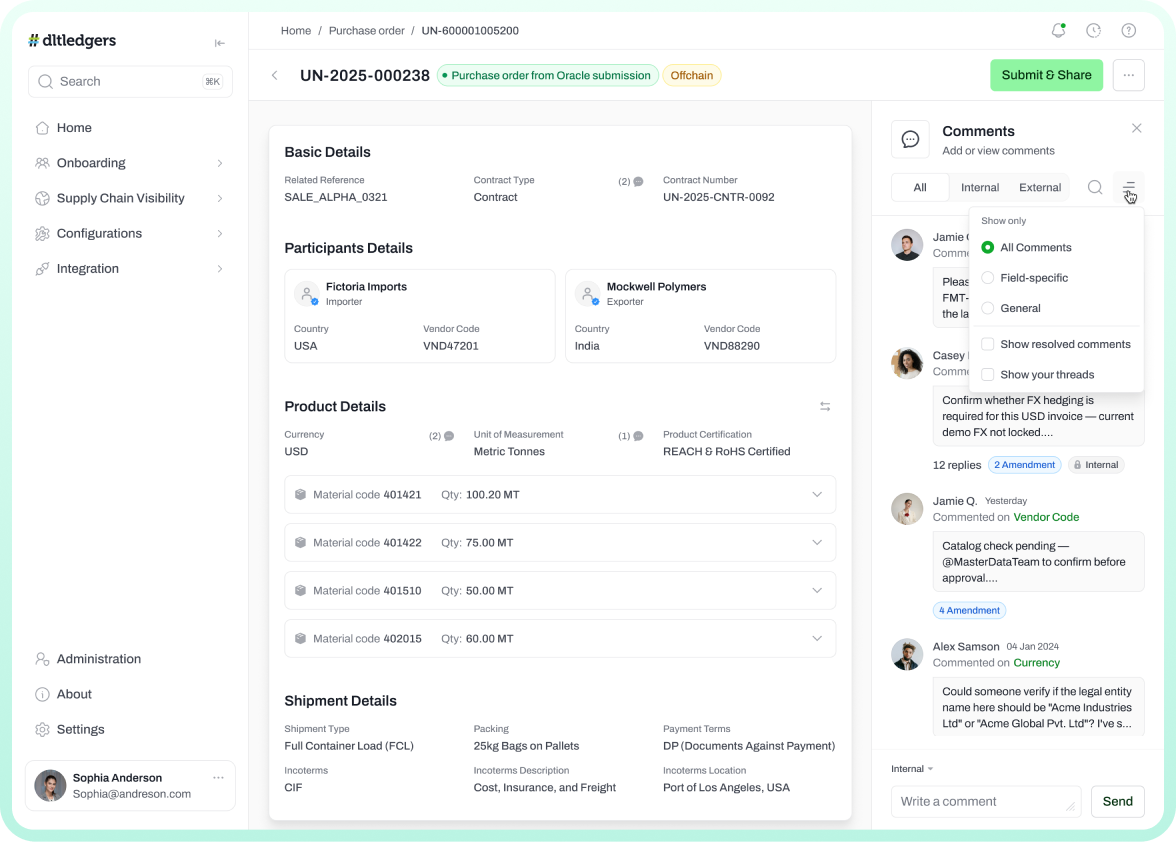The height and width of the screenshot is (842, 1176).
Task: Check the Show your threads option
Action: [x=988, y=375]
